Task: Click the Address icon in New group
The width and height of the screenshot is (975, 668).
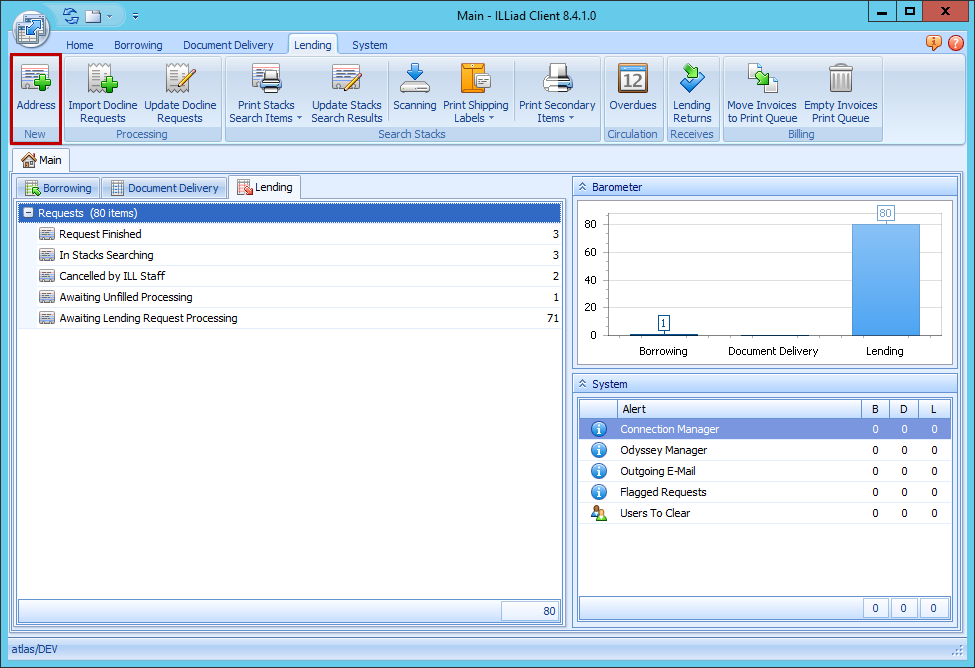Action: 36,80
